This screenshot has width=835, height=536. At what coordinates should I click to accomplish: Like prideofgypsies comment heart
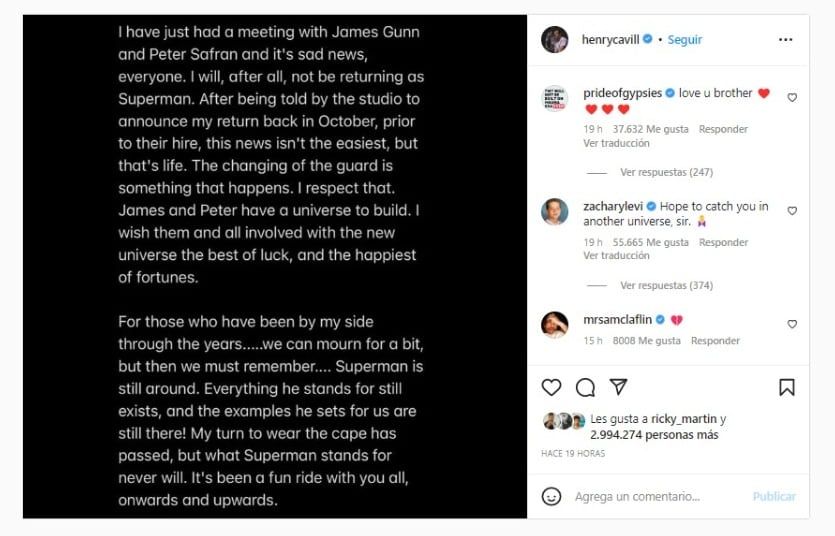792,98
